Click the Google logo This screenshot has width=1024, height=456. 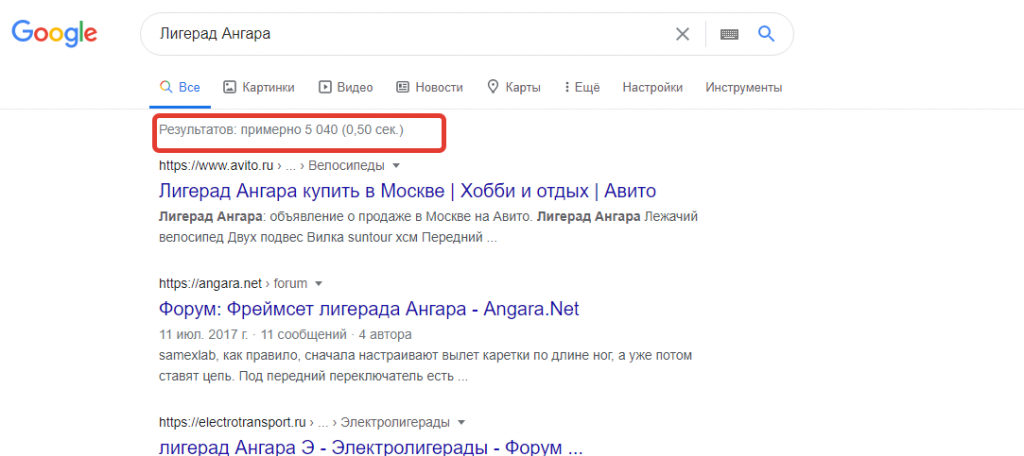point(54,33)
